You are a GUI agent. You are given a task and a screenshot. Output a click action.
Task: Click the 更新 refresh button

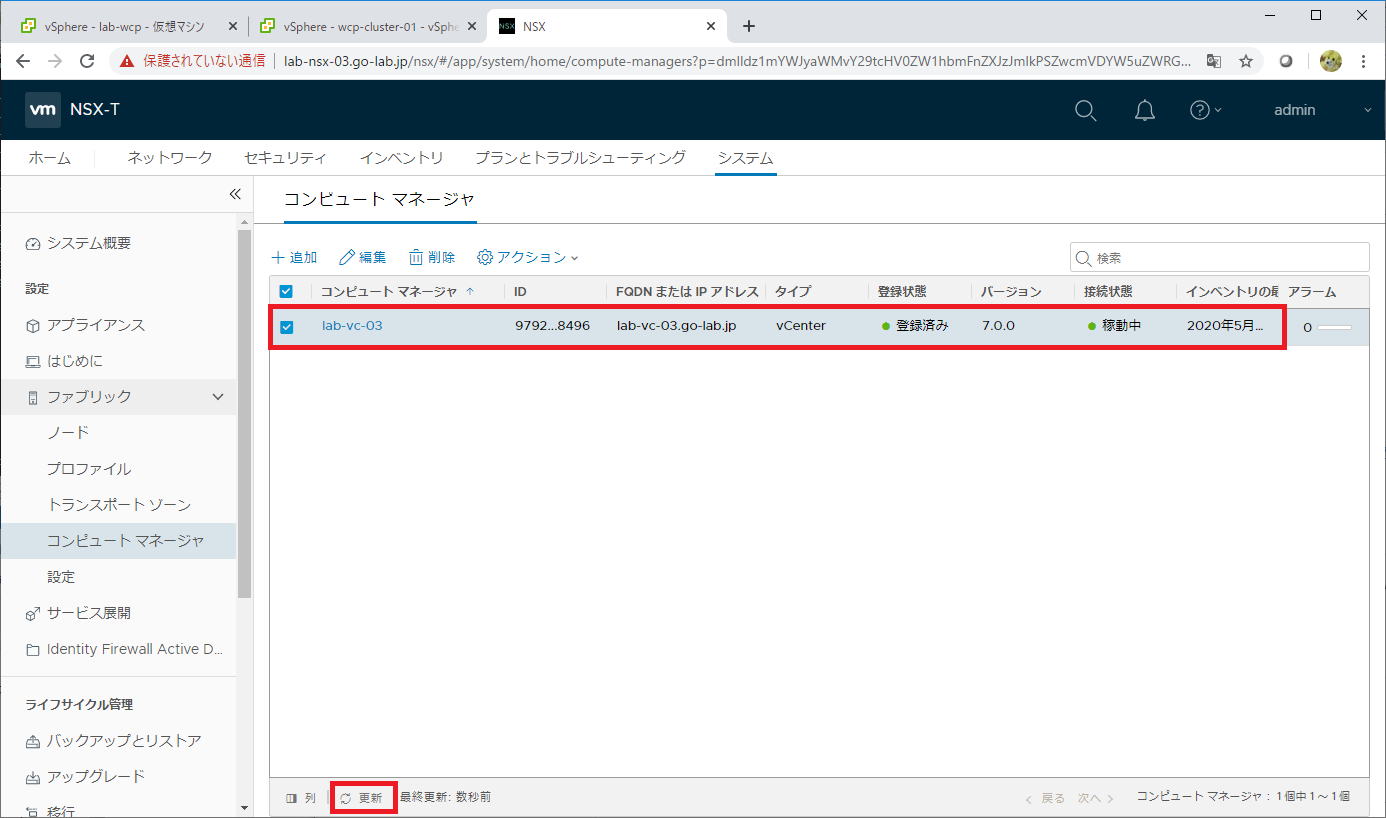point(362,798)
